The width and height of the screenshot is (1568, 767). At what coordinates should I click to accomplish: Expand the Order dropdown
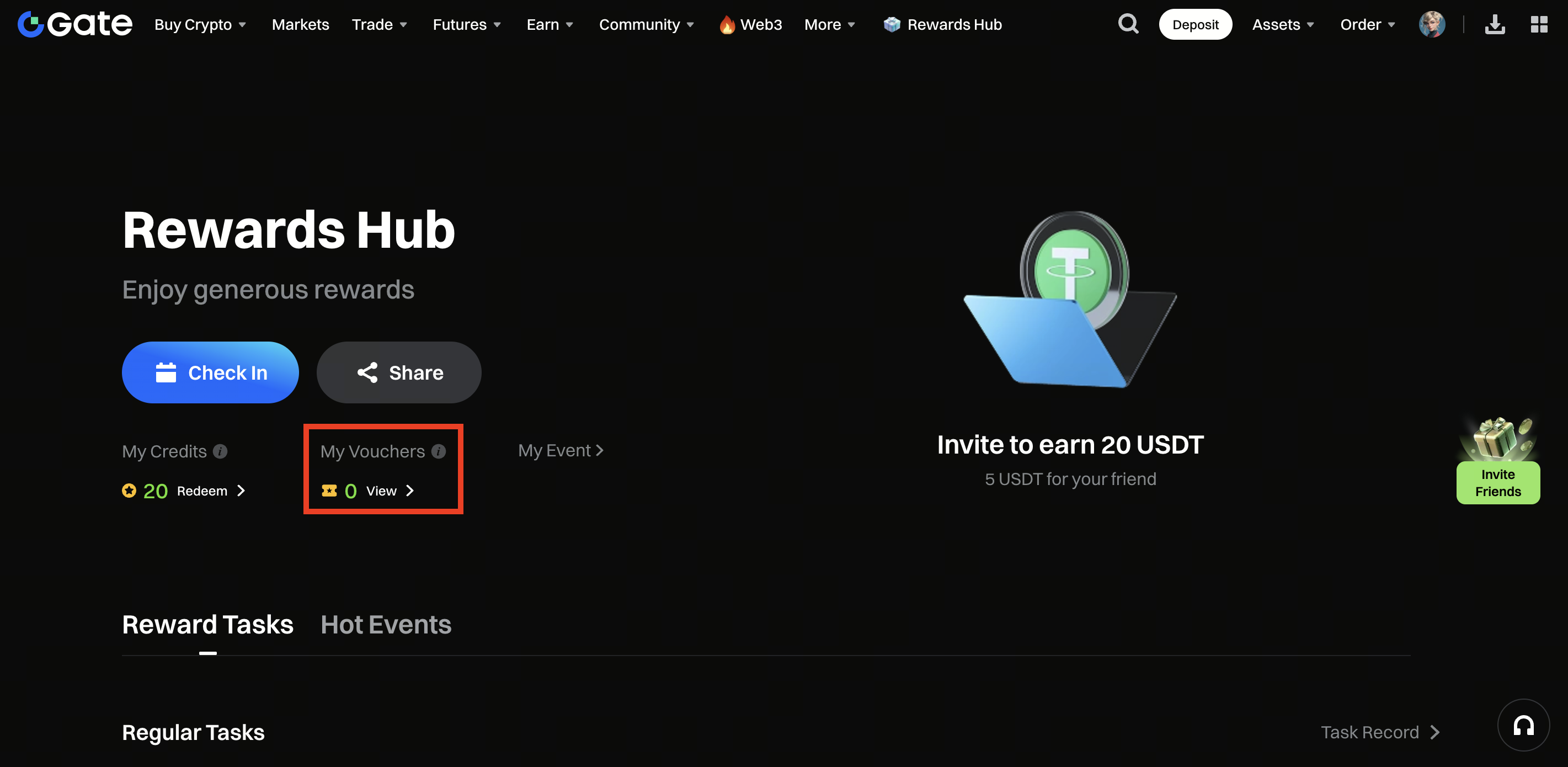[x=1367, y=24]
